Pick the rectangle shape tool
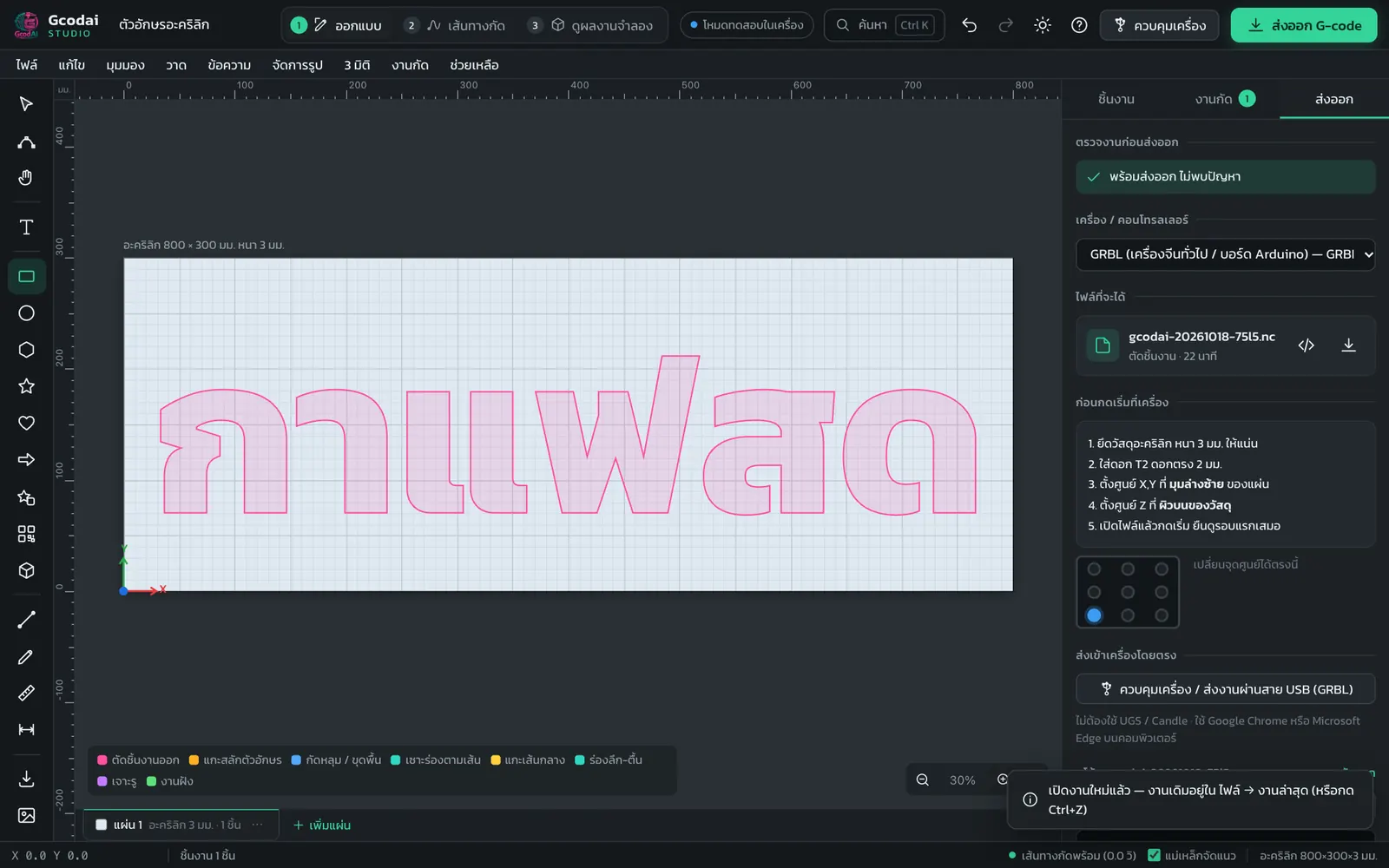 (26, 276)
